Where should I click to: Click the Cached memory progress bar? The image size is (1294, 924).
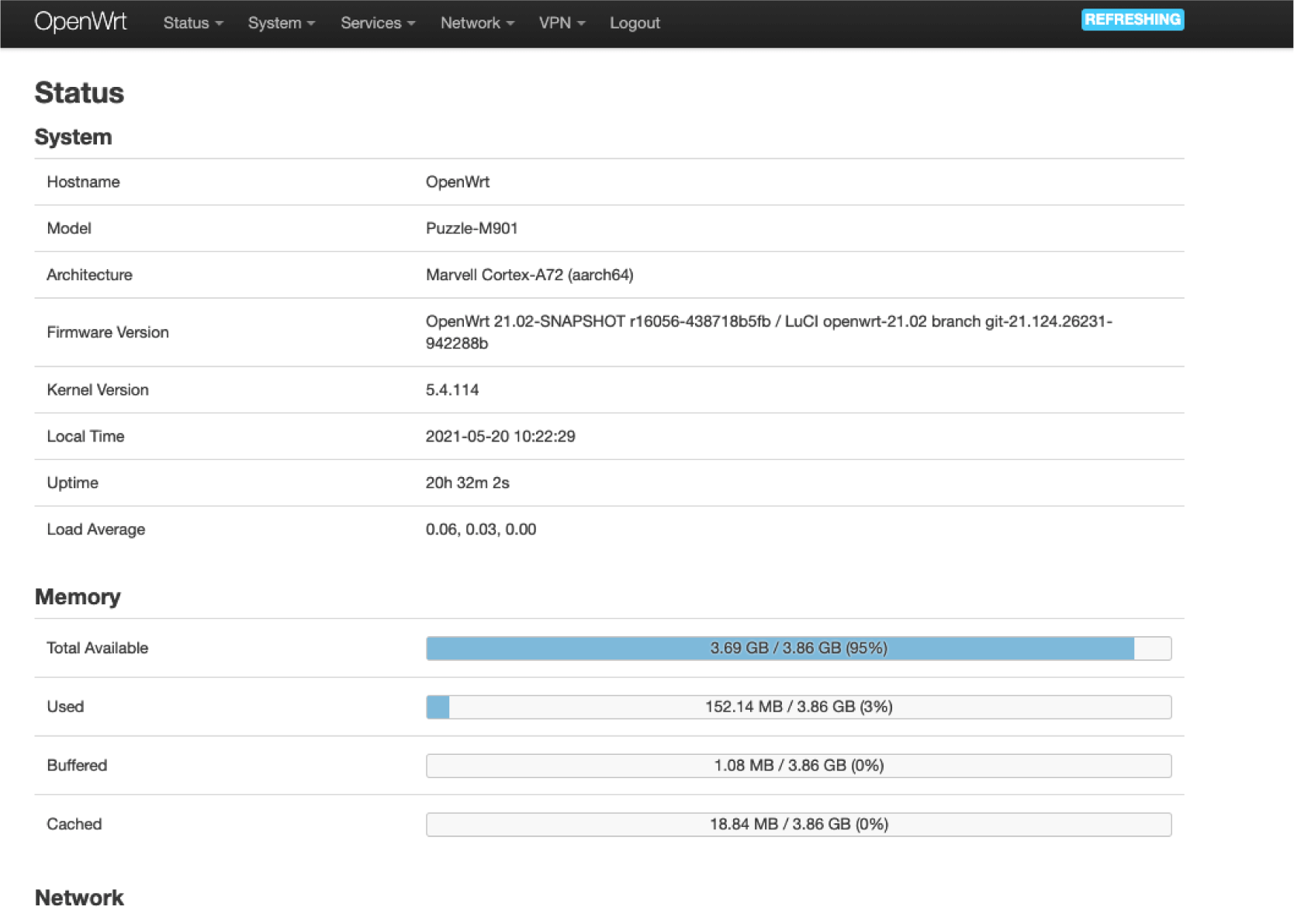coord(798,825)
